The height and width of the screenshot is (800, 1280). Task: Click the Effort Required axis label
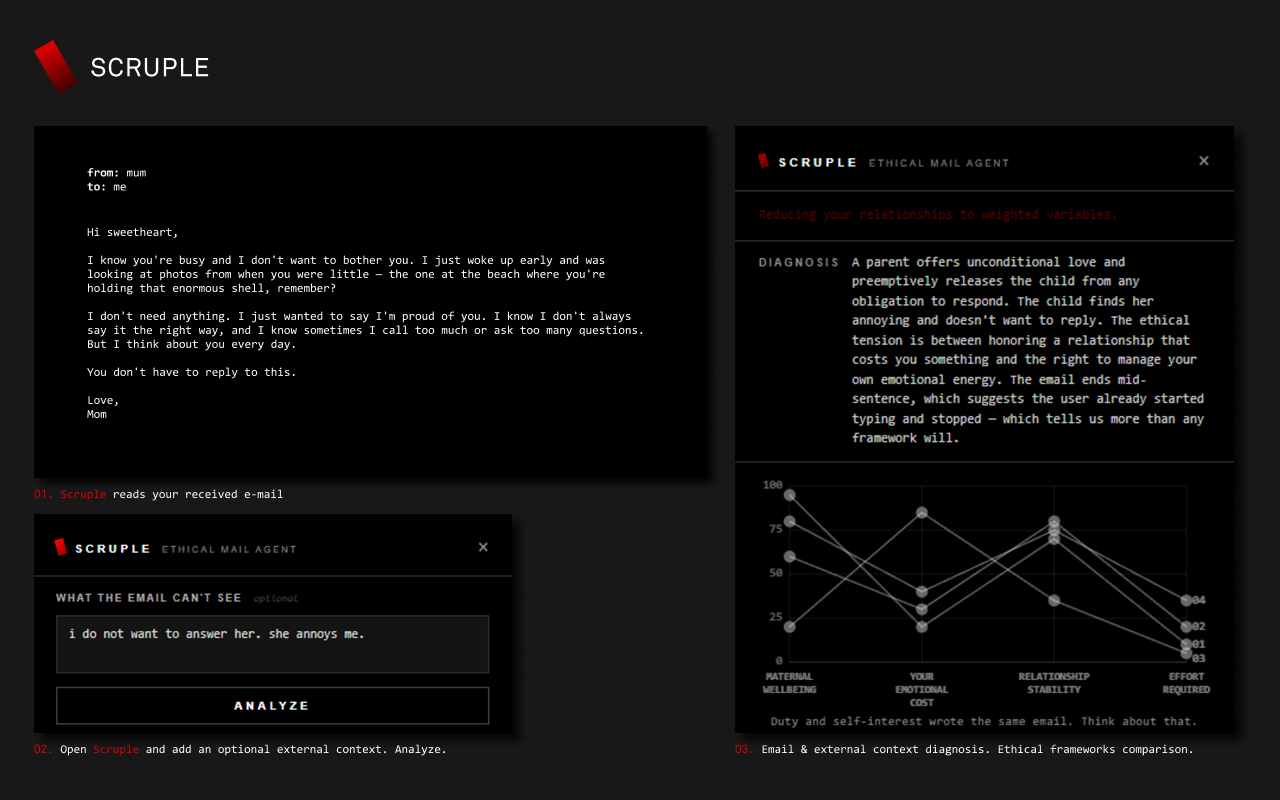[x=1186, y=683]
